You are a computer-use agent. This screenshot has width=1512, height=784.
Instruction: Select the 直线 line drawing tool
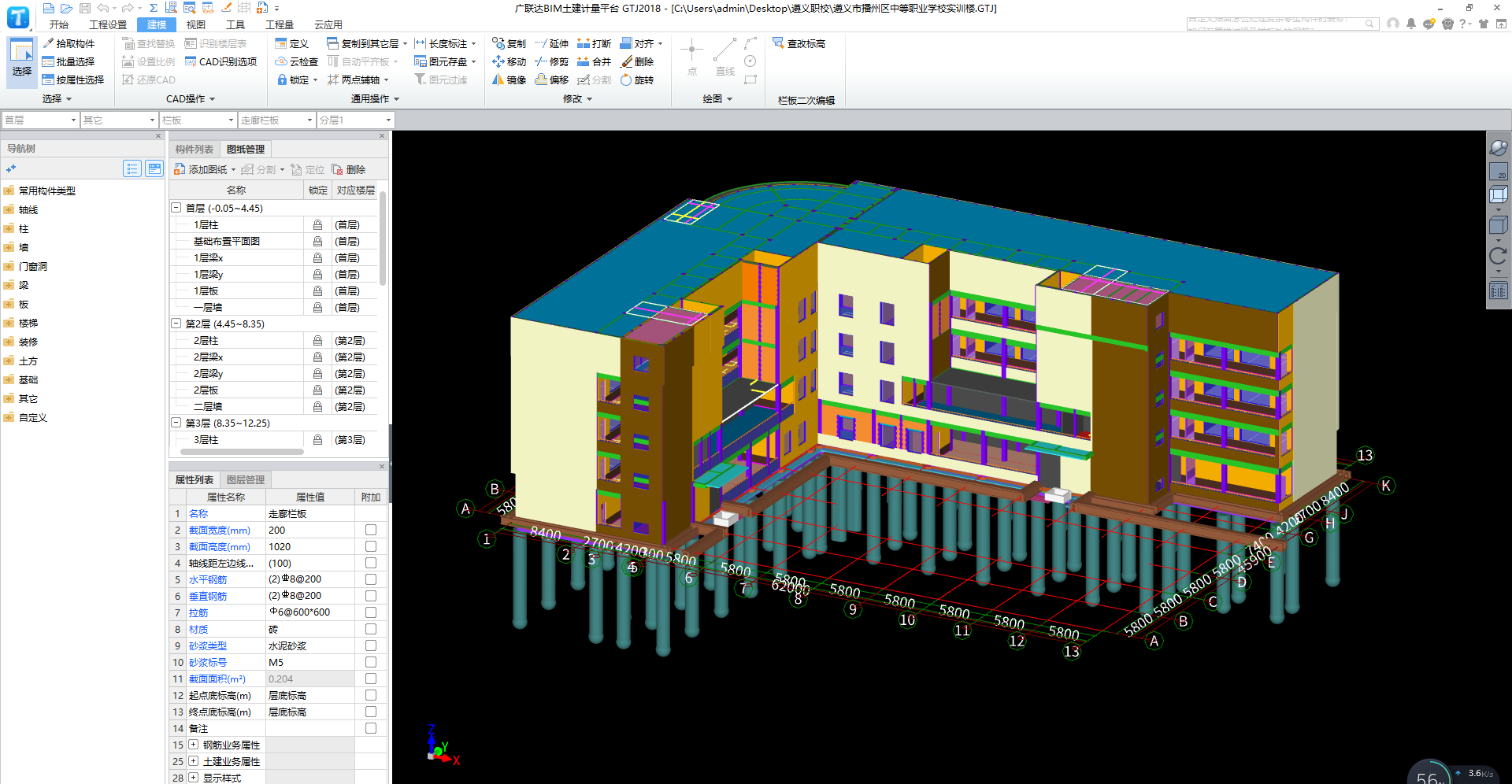(x=724, y=56)
